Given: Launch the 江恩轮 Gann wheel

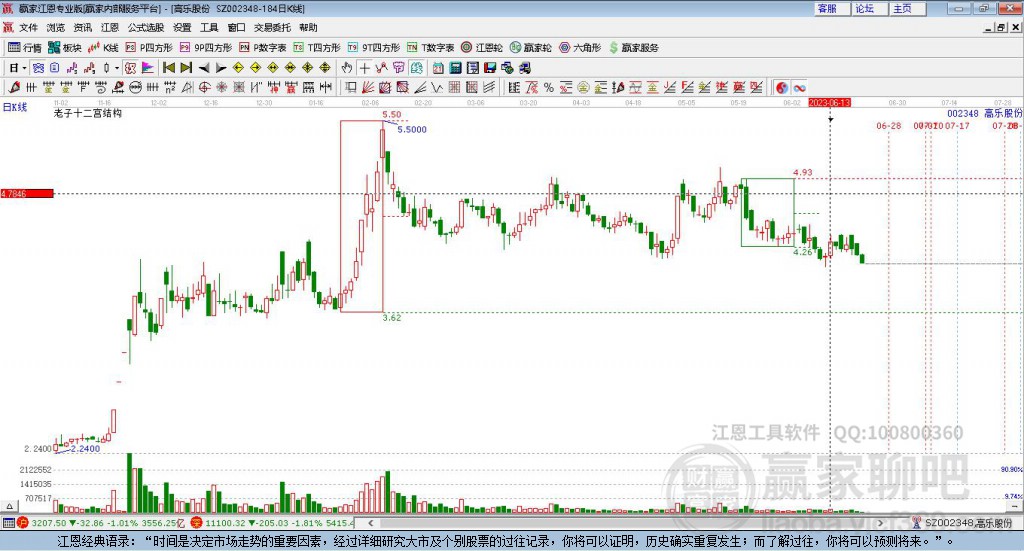Looking at the screenshot, I should (482, 48).
